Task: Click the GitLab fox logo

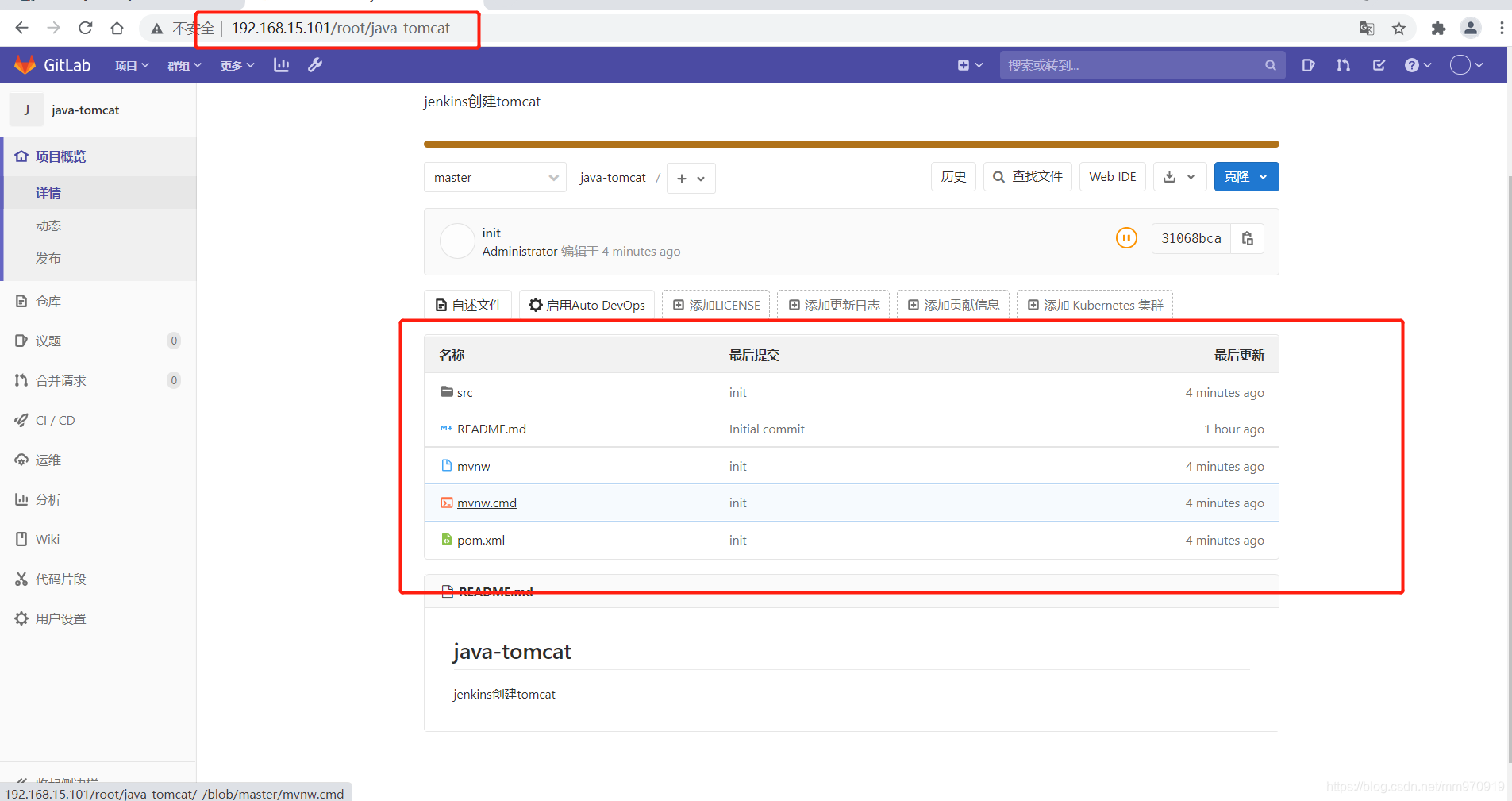Action: [25, 65]
